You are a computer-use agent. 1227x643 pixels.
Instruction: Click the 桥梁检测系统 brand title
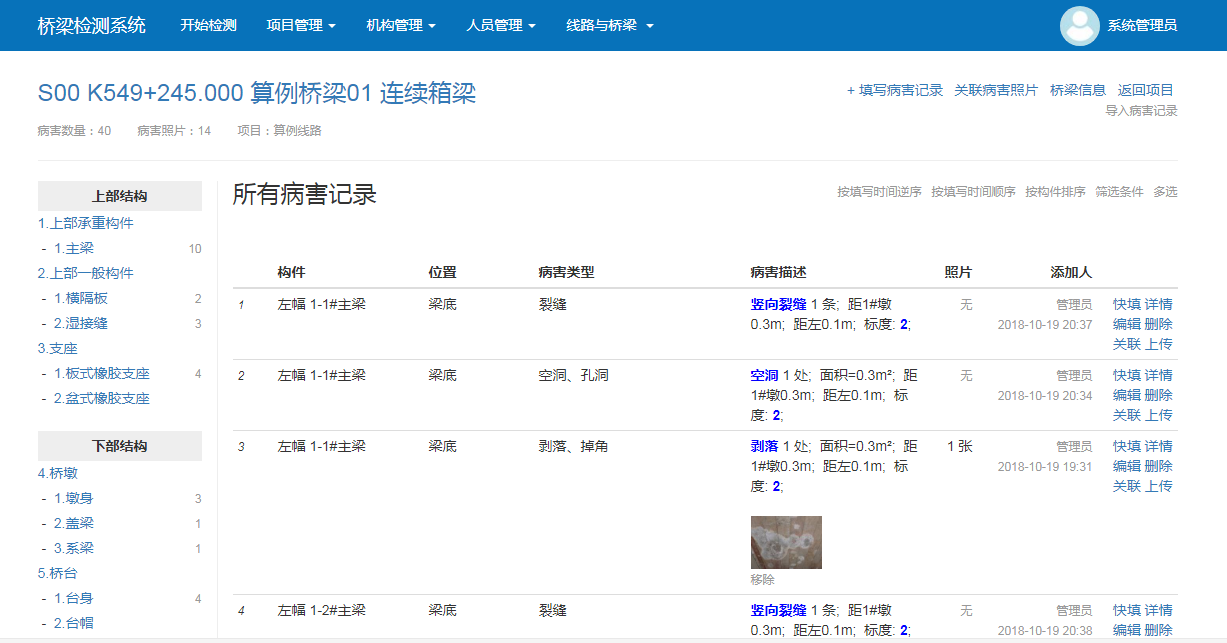[91, 25]
